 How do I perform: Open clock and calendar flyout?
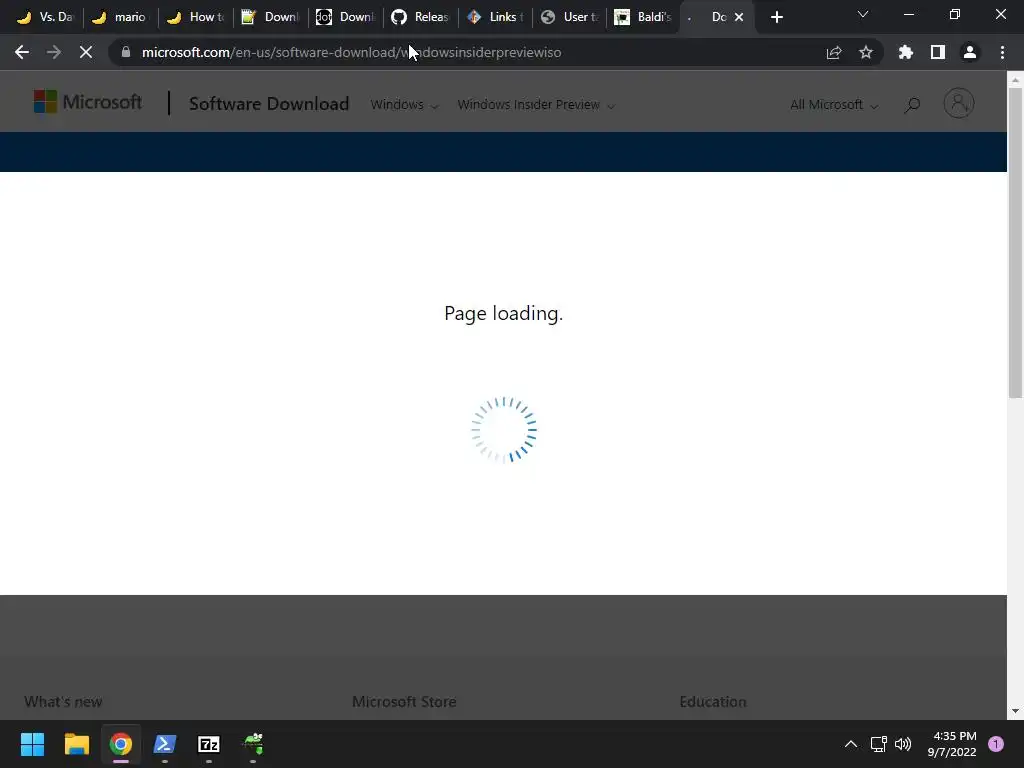click(952, 744)
